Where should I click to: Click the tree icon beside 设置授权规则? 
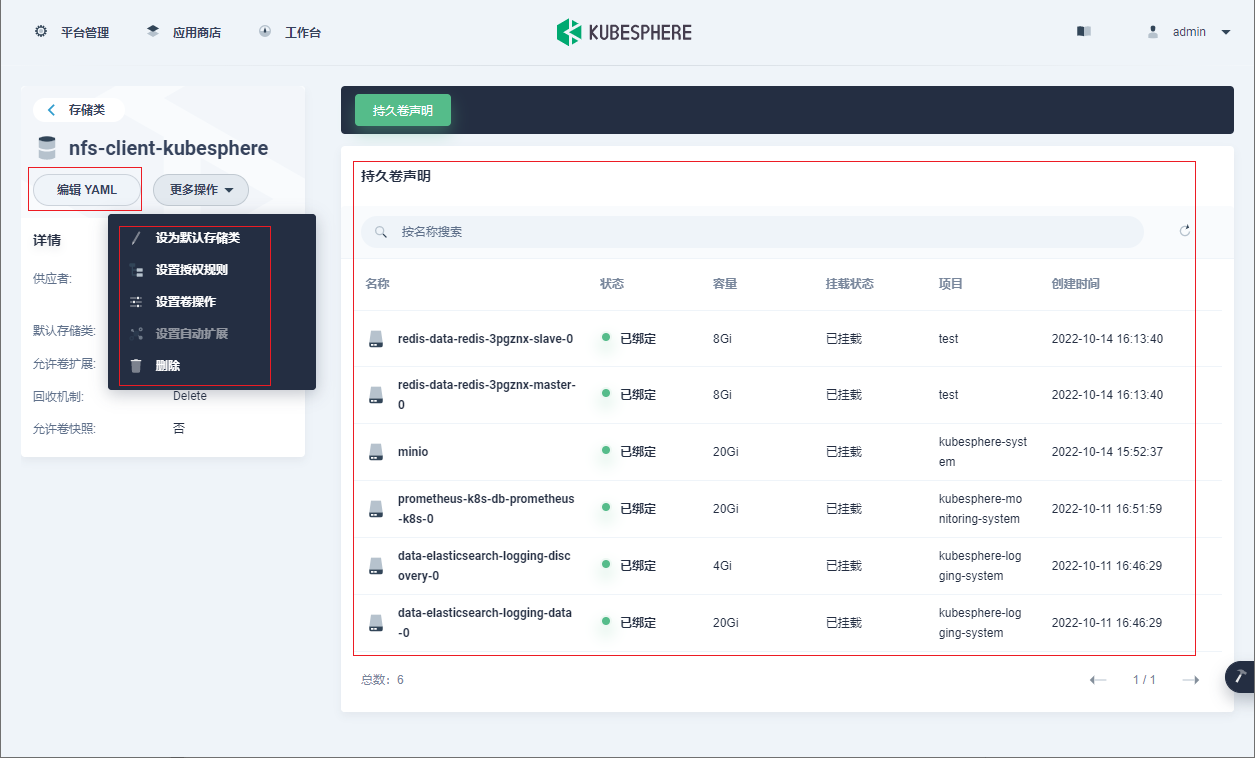tap(136, 270)
